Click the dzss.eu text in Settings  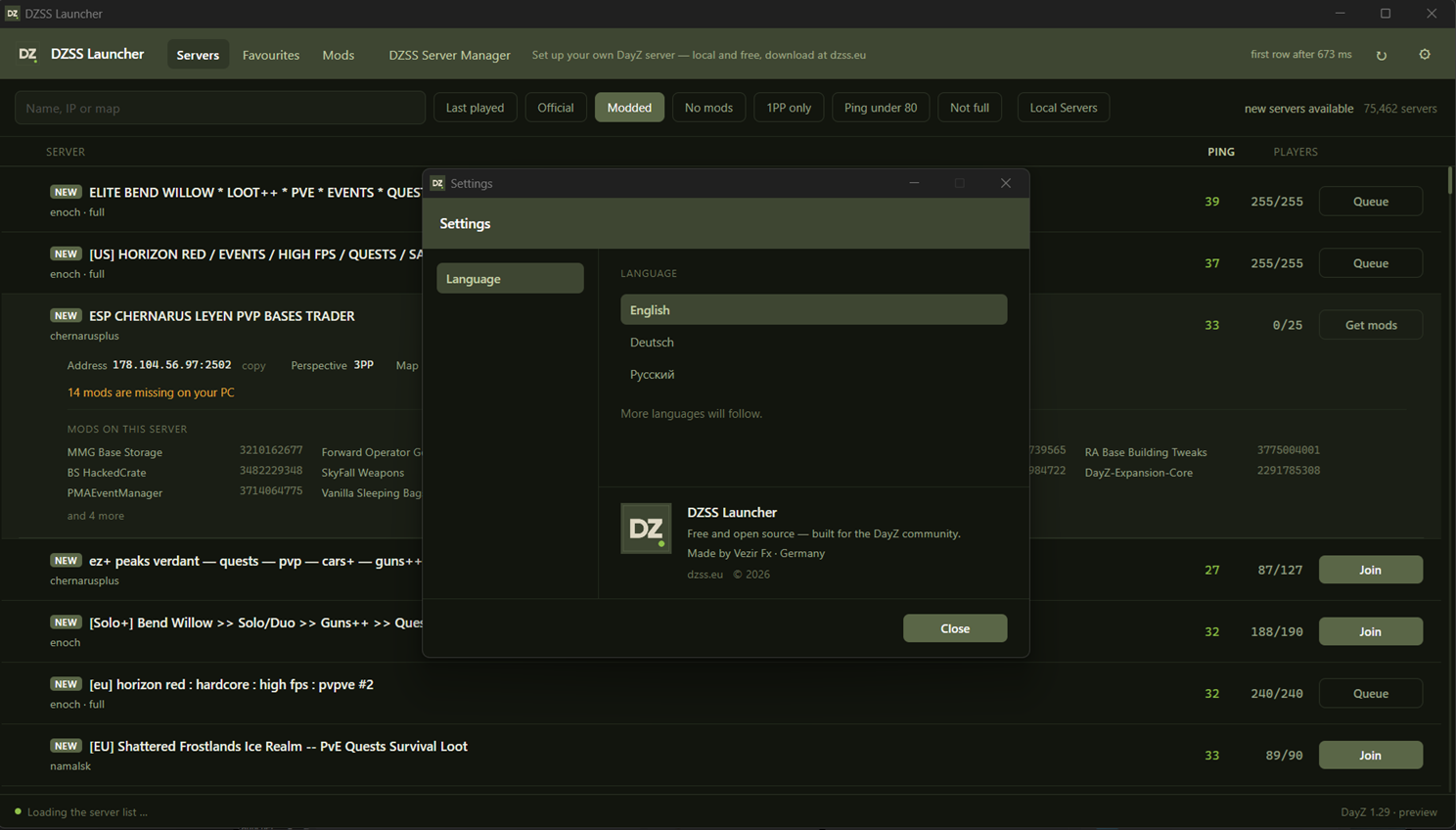point(705,575)
